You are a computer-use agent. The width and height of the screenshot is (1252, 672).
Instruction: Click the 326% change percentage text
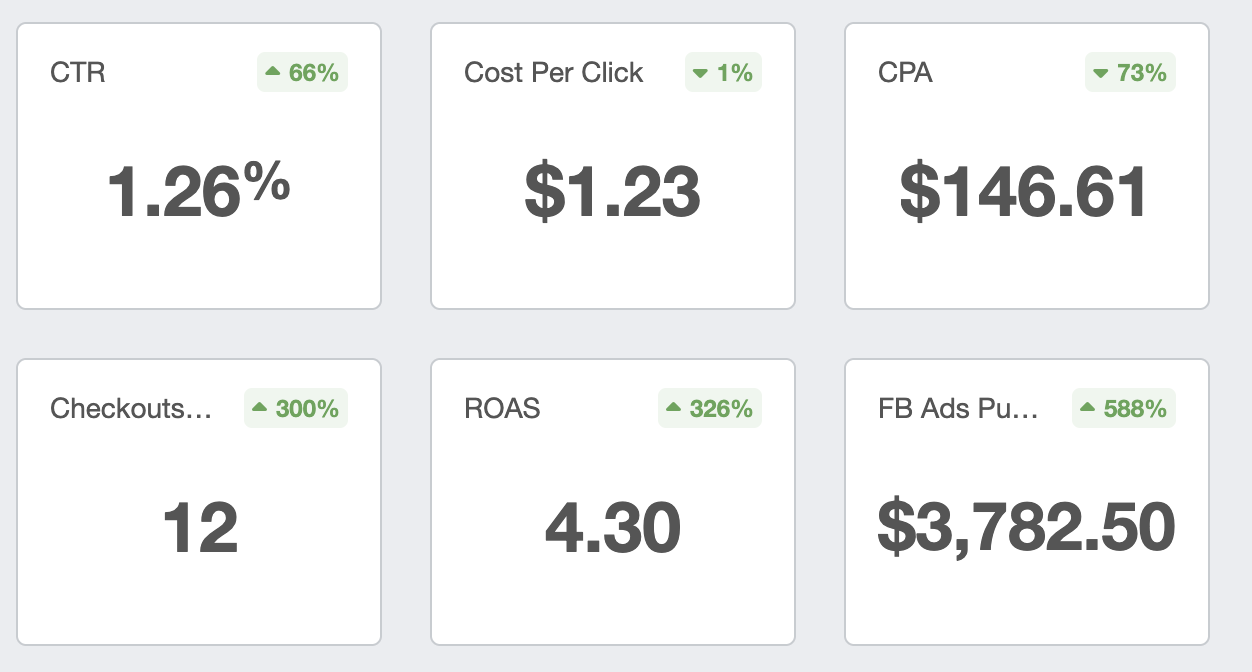(721, 408)
